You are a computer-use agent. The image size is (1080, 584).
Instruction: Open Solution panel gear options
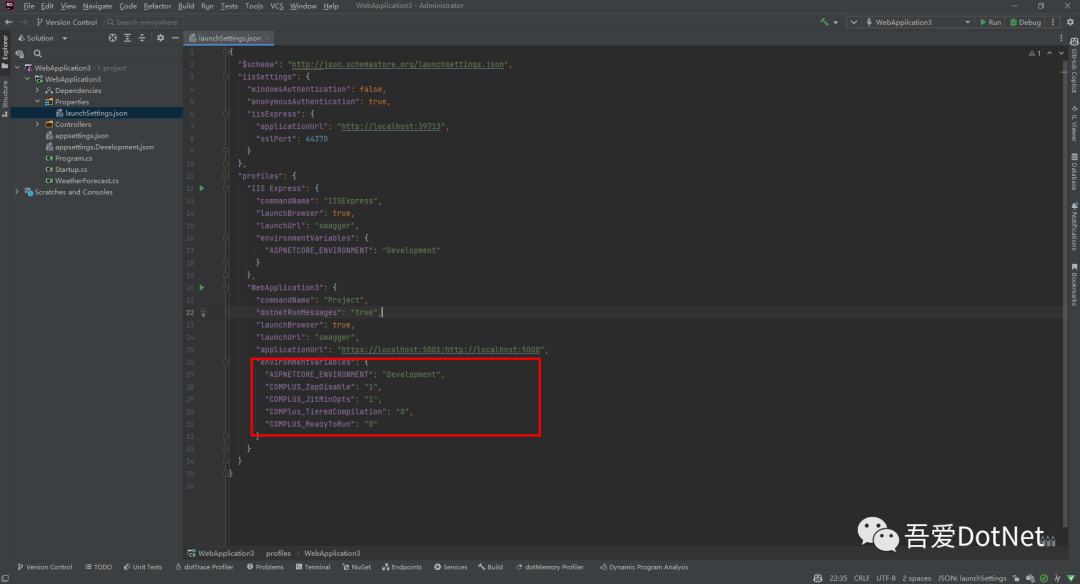point(160,38)
